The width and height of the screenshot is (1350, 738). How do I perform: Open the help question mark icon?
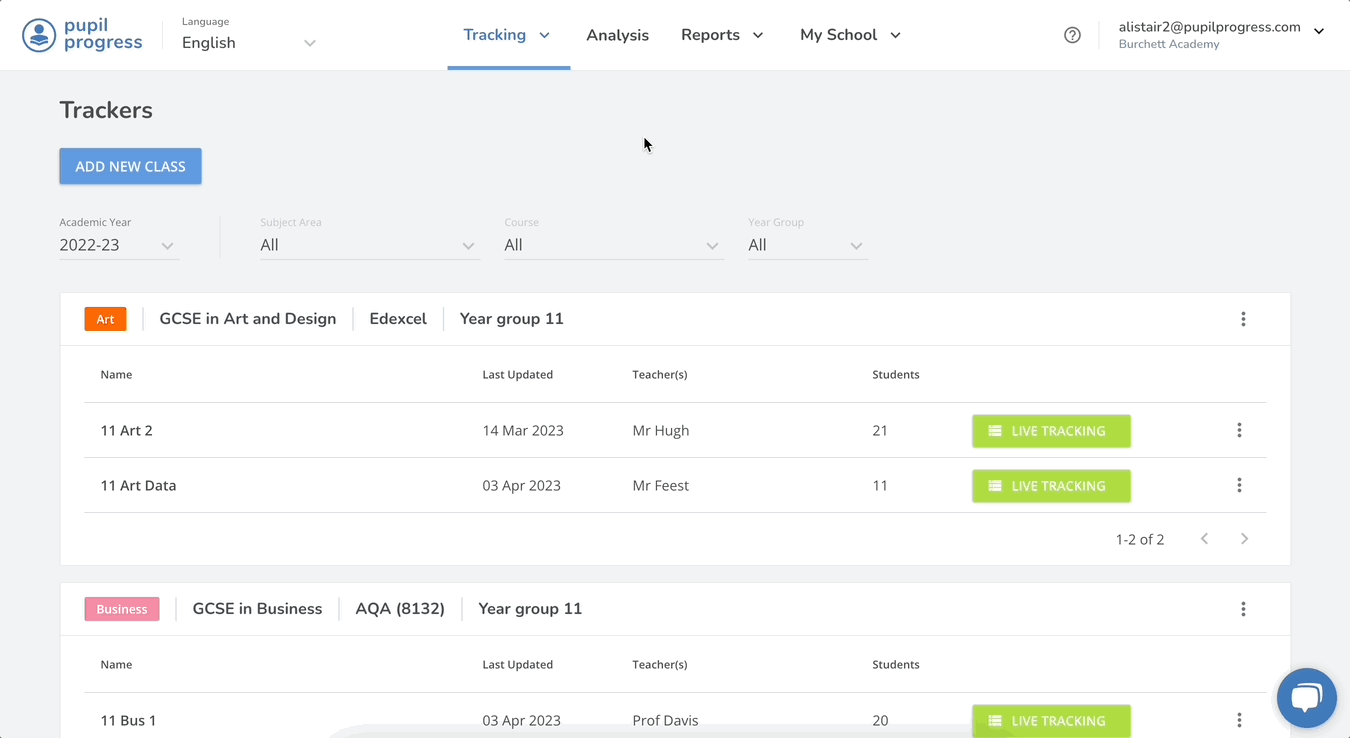(1072, 35)
